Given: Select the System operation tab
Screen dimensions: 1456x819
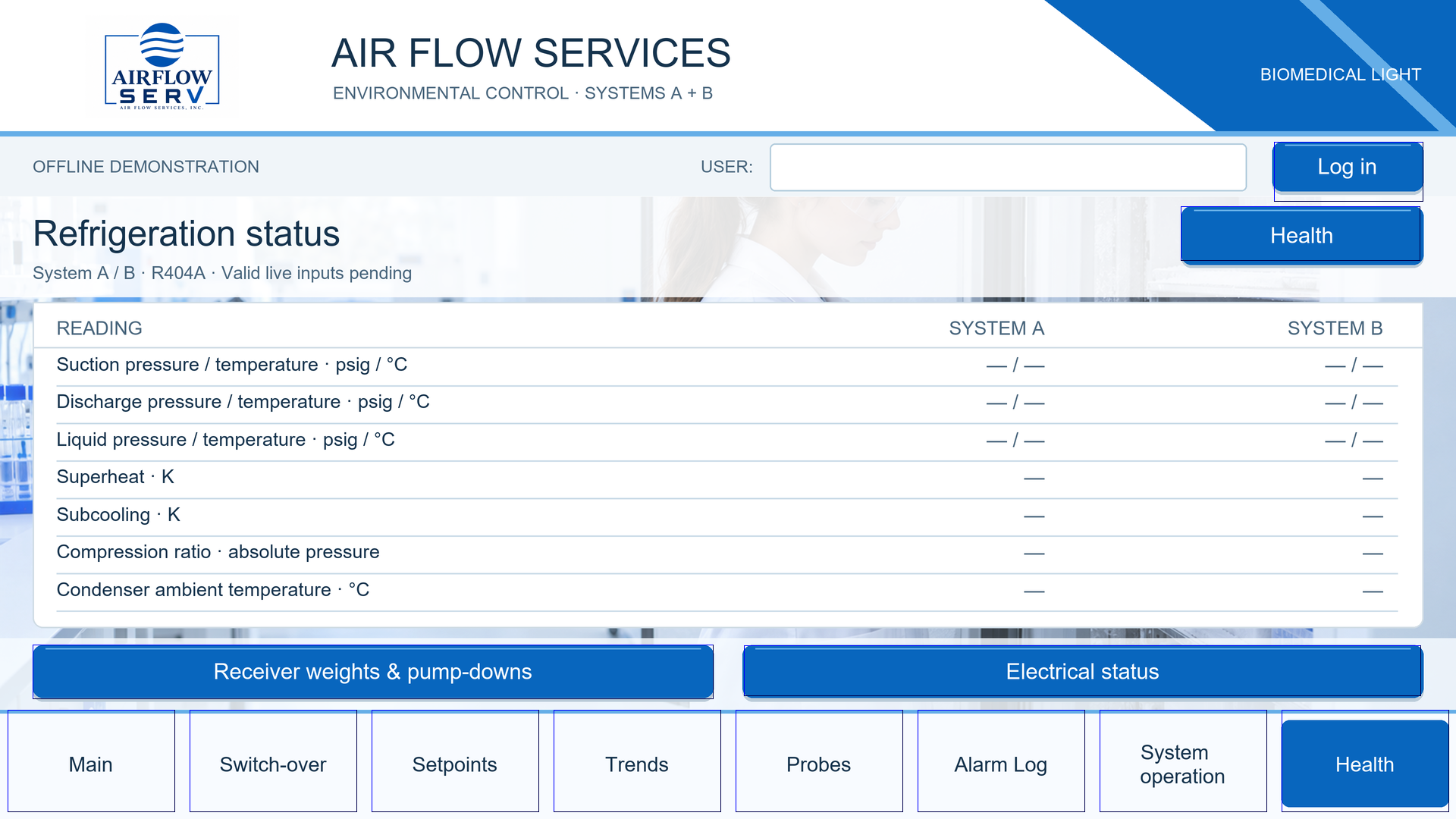Looking at the screenshot, I should pos(1183,761).
